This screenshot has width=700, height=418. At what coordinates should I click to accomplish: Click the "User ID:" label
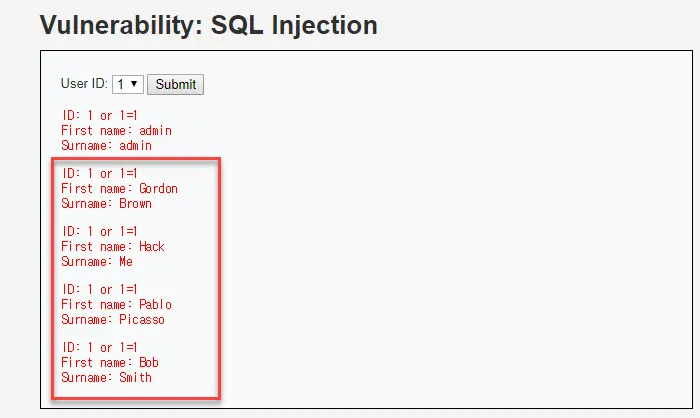point(84,84)
